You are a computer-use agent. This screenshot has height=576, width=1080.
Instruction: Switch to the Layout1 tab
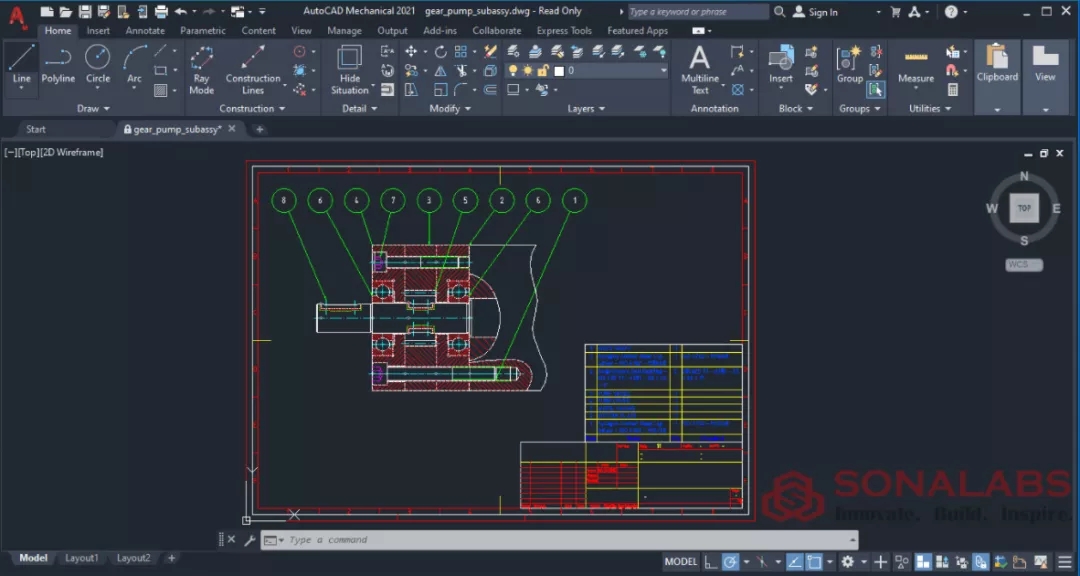click(x=82, y=558)
